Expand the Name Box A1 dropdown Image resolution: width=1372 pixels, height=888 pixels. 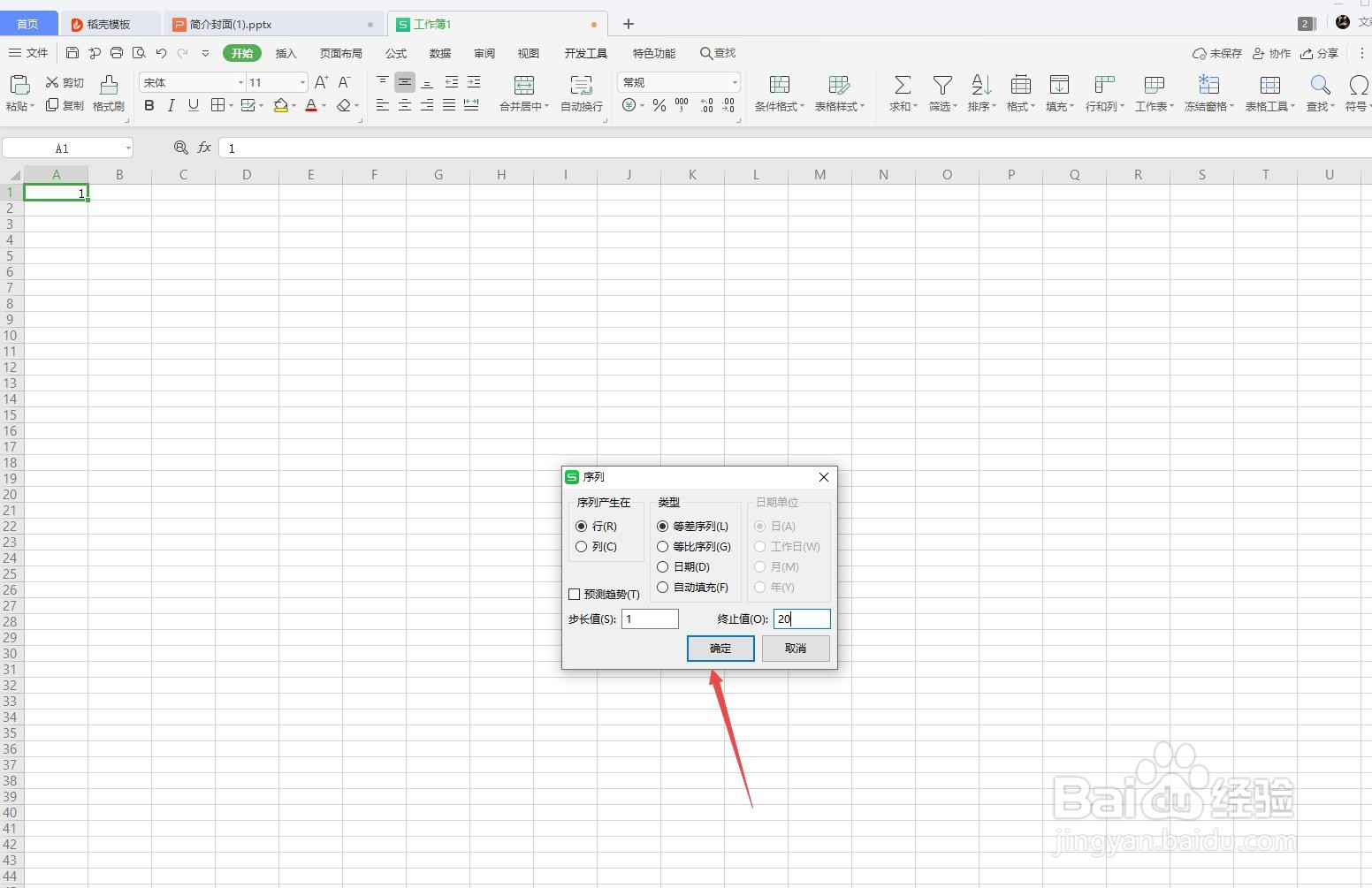click(x=128, y=148)
